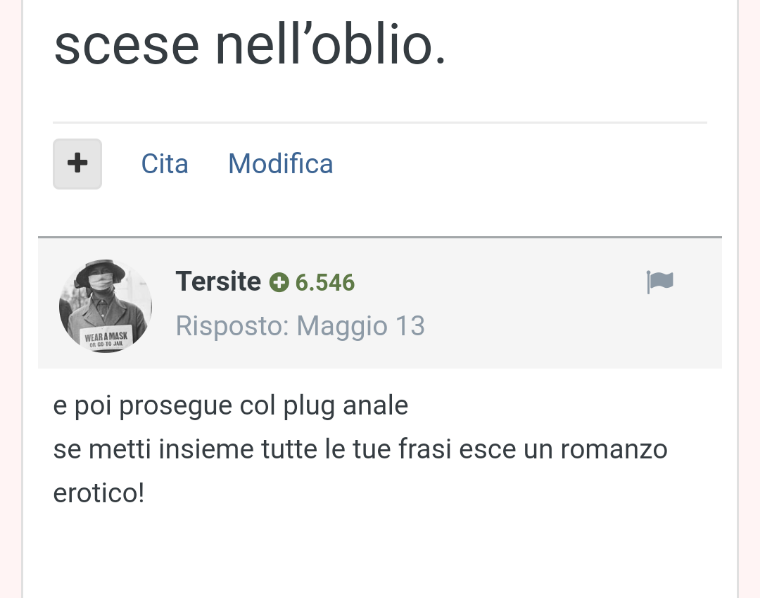Click the word 'Risposto:' in the post header
The height and width of the screenshot is (598, 760).
tap(232, 326)
